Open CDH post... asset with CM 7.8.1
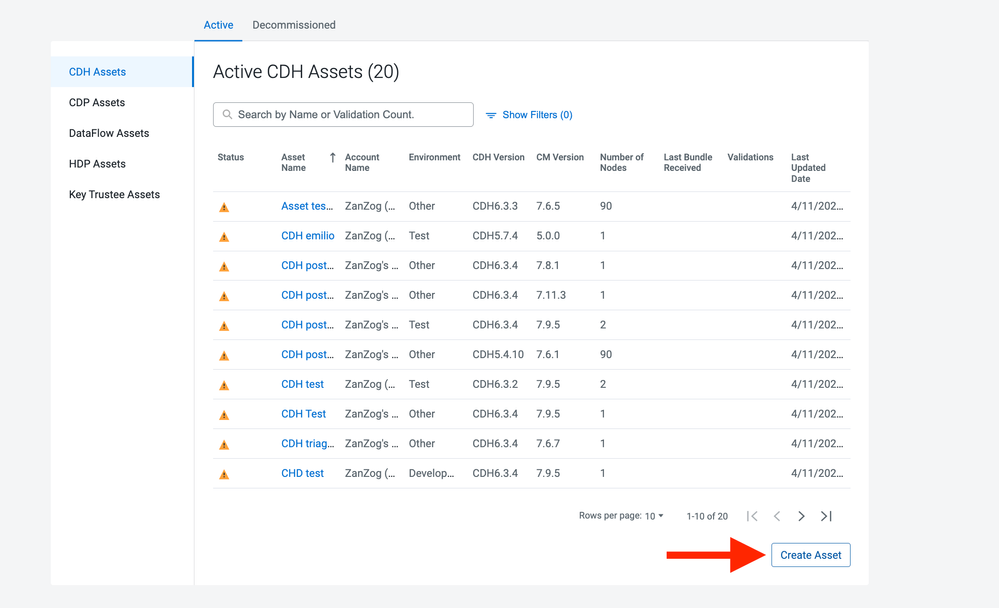Image resolution: width=999 pixels, height=608 pixels. coord(308,265)
